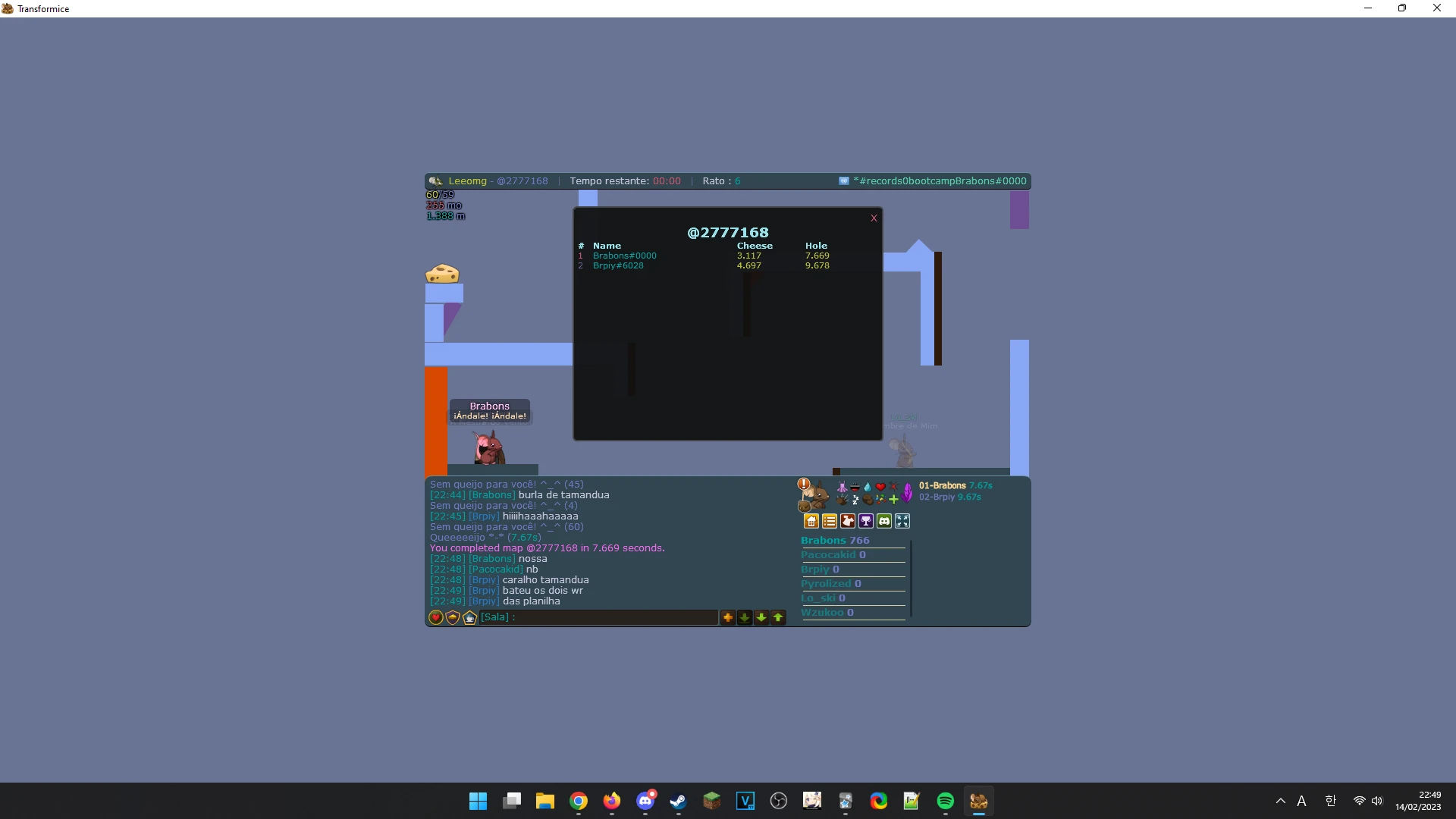The height and width of the screenshot is (819, 1456).
Task: Click the orange plus chat button
Action: (x=728, y=618)
